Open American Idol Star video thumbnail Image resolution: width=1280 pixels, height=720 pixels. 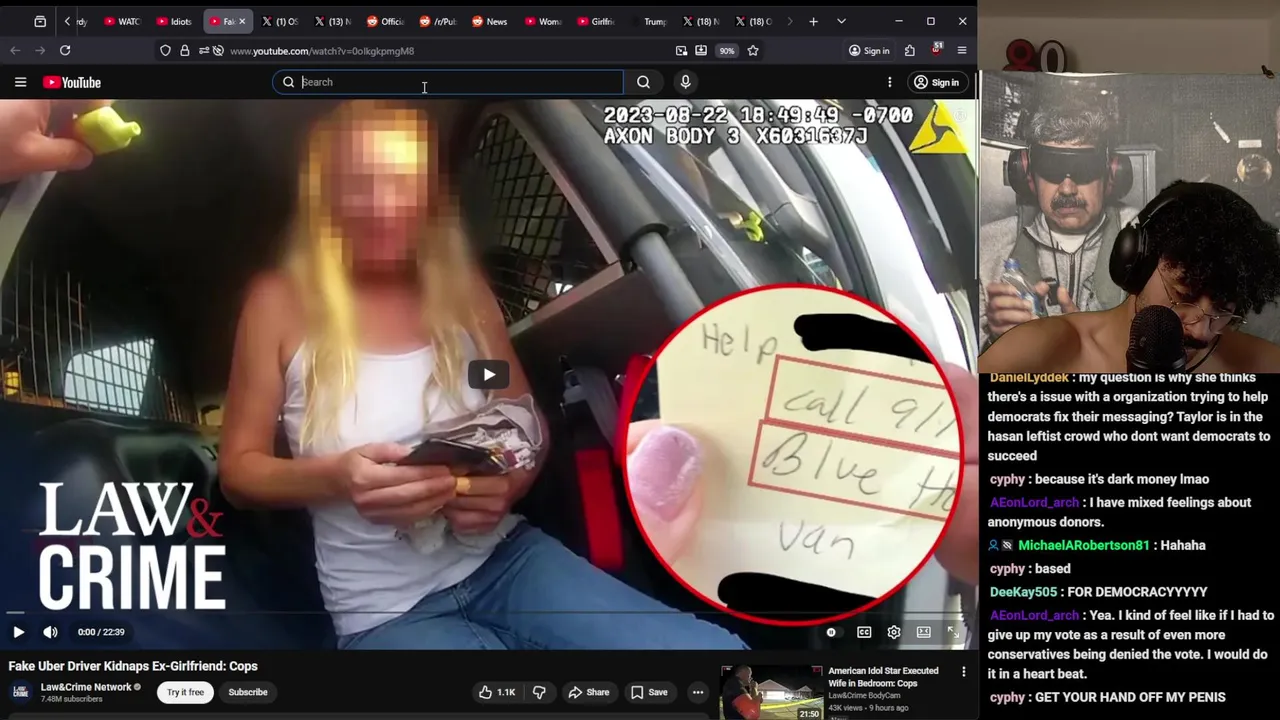pos(772,692)
